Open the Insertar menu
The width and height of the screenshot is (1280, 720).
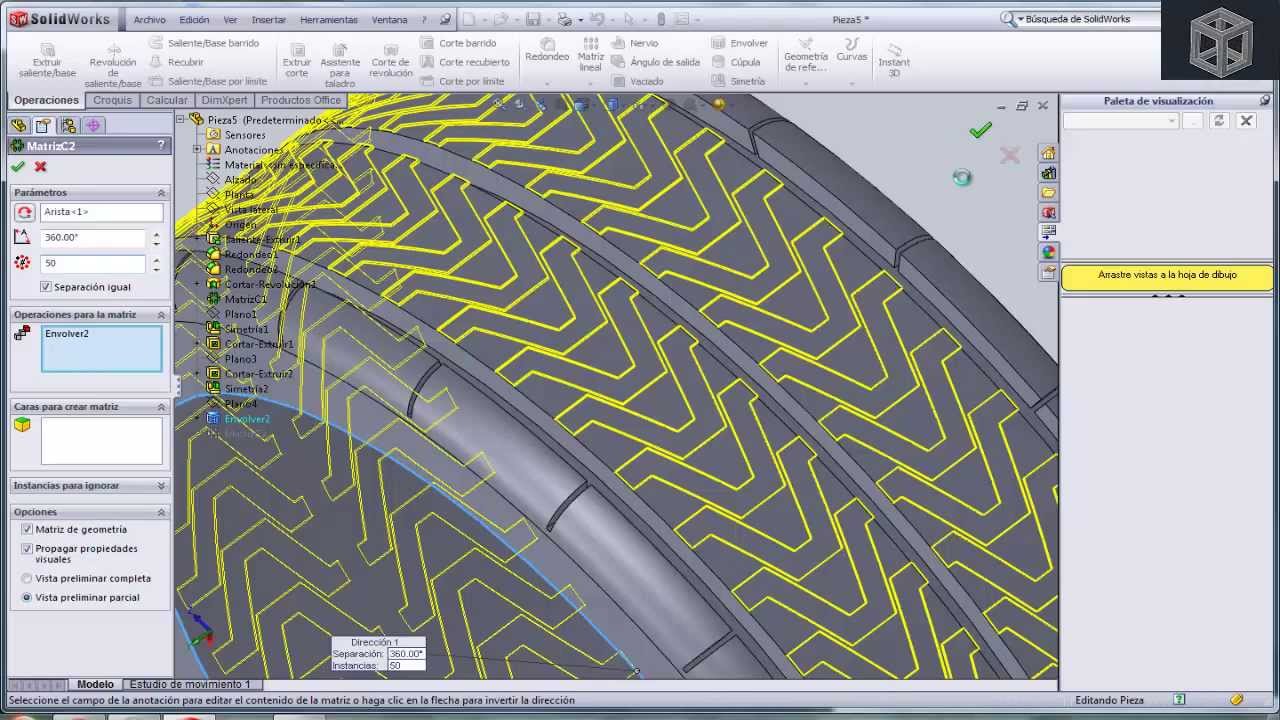(x=268, y=19)
